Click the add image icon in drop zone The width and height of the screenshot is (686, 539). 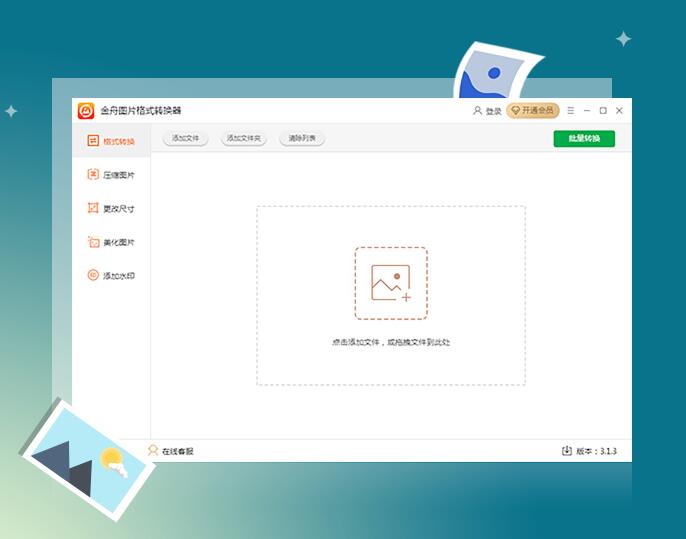391,284
